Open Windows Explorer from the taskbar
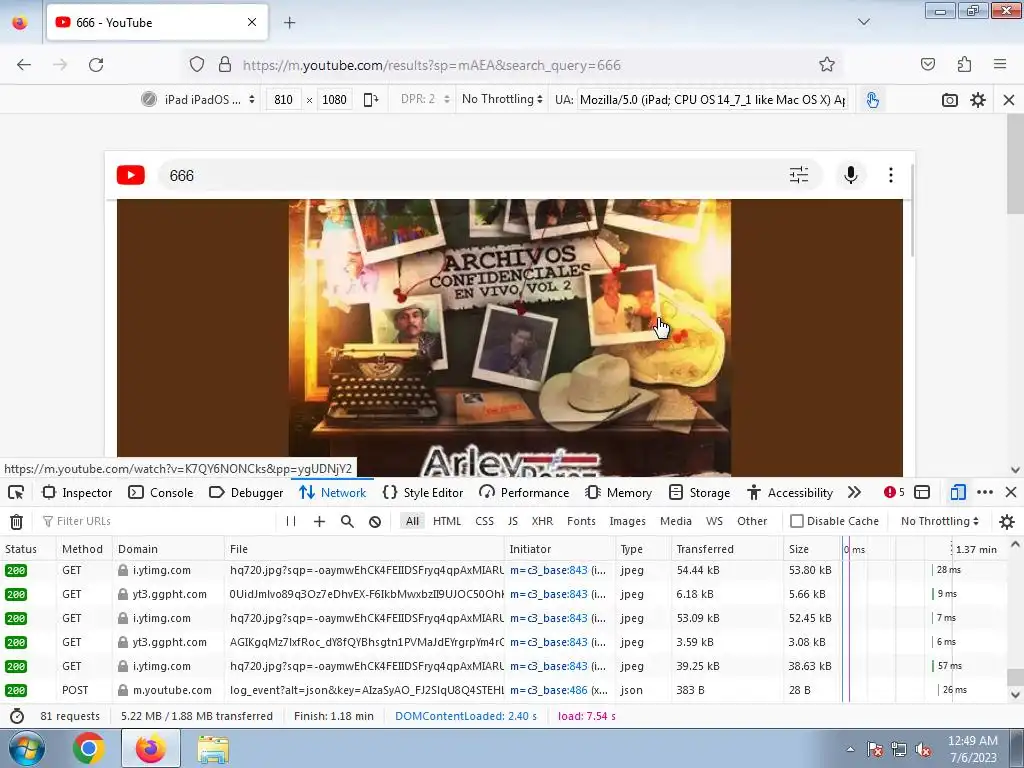The height and width of the screenshot is (768, 1024). [213, 748]
